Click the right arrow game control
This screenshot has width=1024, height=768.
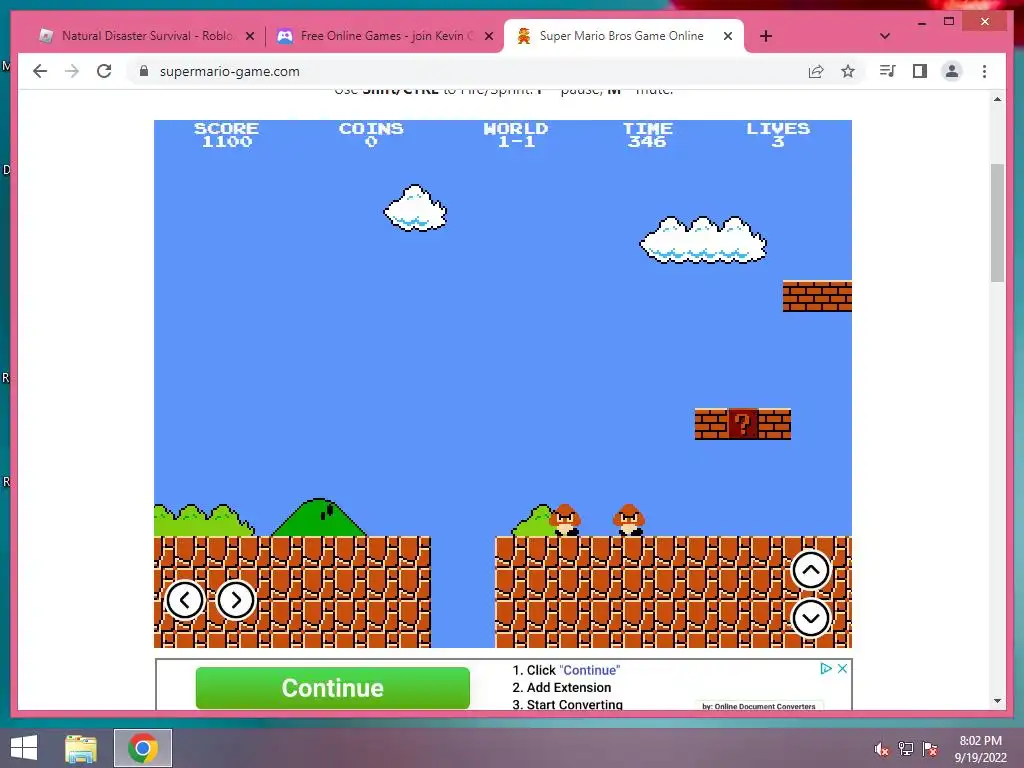pyautogui.click(x=236, y=600)
